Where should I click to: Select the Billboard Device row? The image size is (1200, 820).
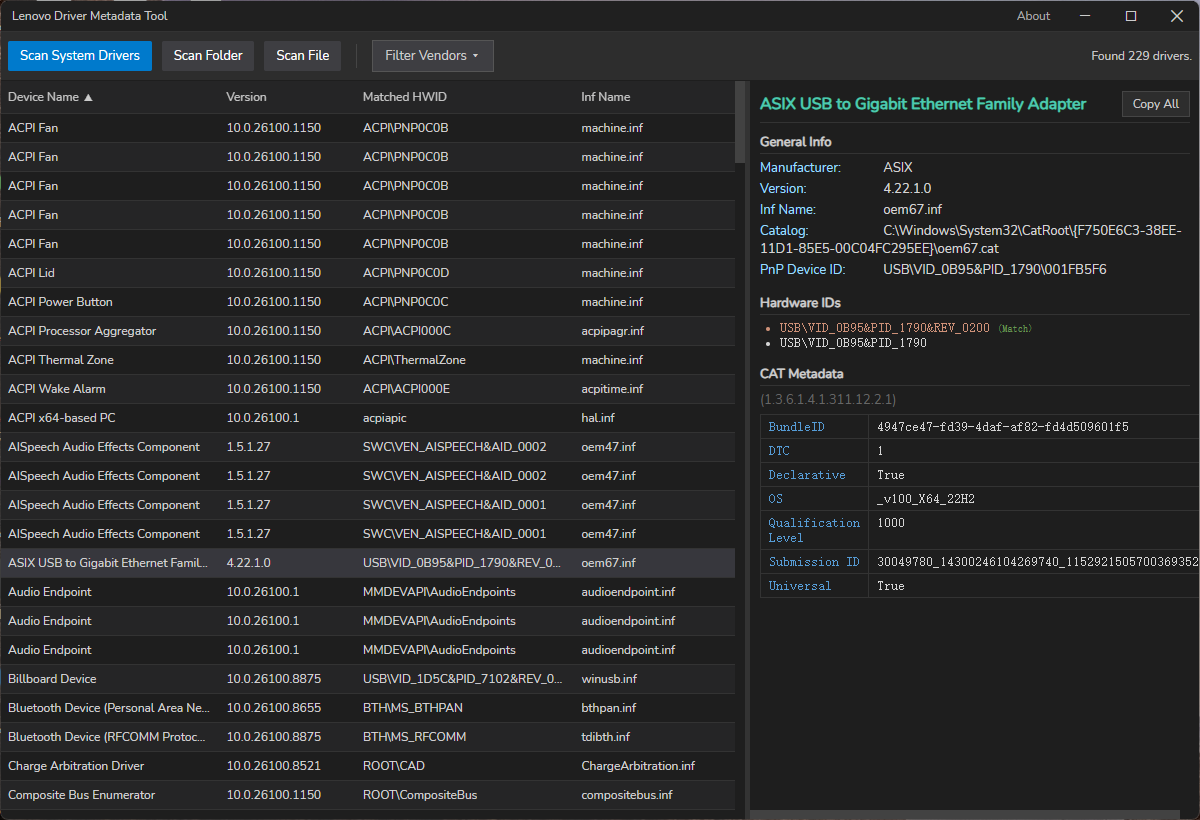[367, 679]
